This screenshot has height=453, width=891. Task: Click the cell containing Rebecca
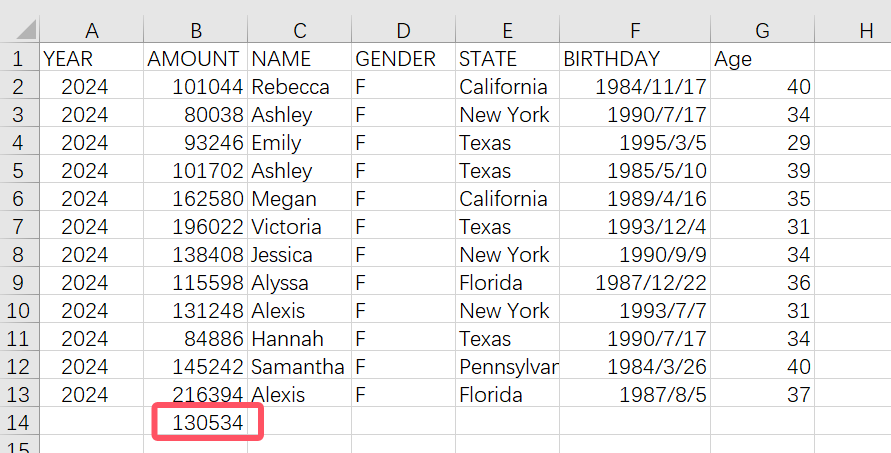pyautogui.click(x=298, y=87)
